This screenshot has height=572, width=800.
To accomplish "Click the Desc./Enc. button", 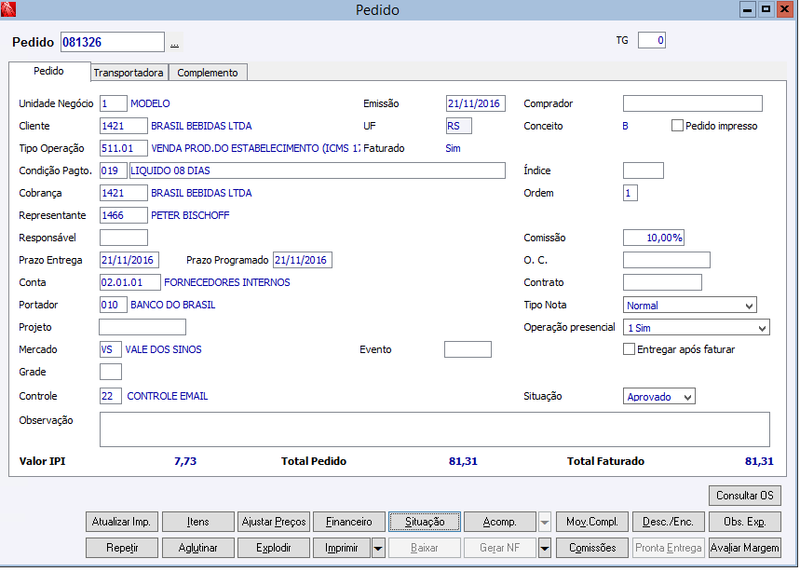I will coord(668,522).
